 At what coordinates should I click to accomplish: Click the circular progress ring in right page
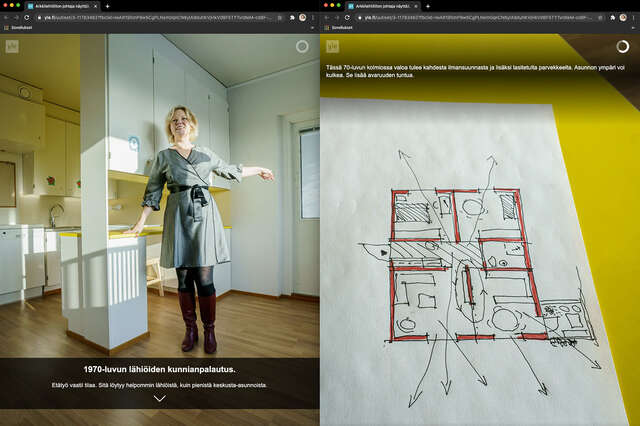[623, 46]
